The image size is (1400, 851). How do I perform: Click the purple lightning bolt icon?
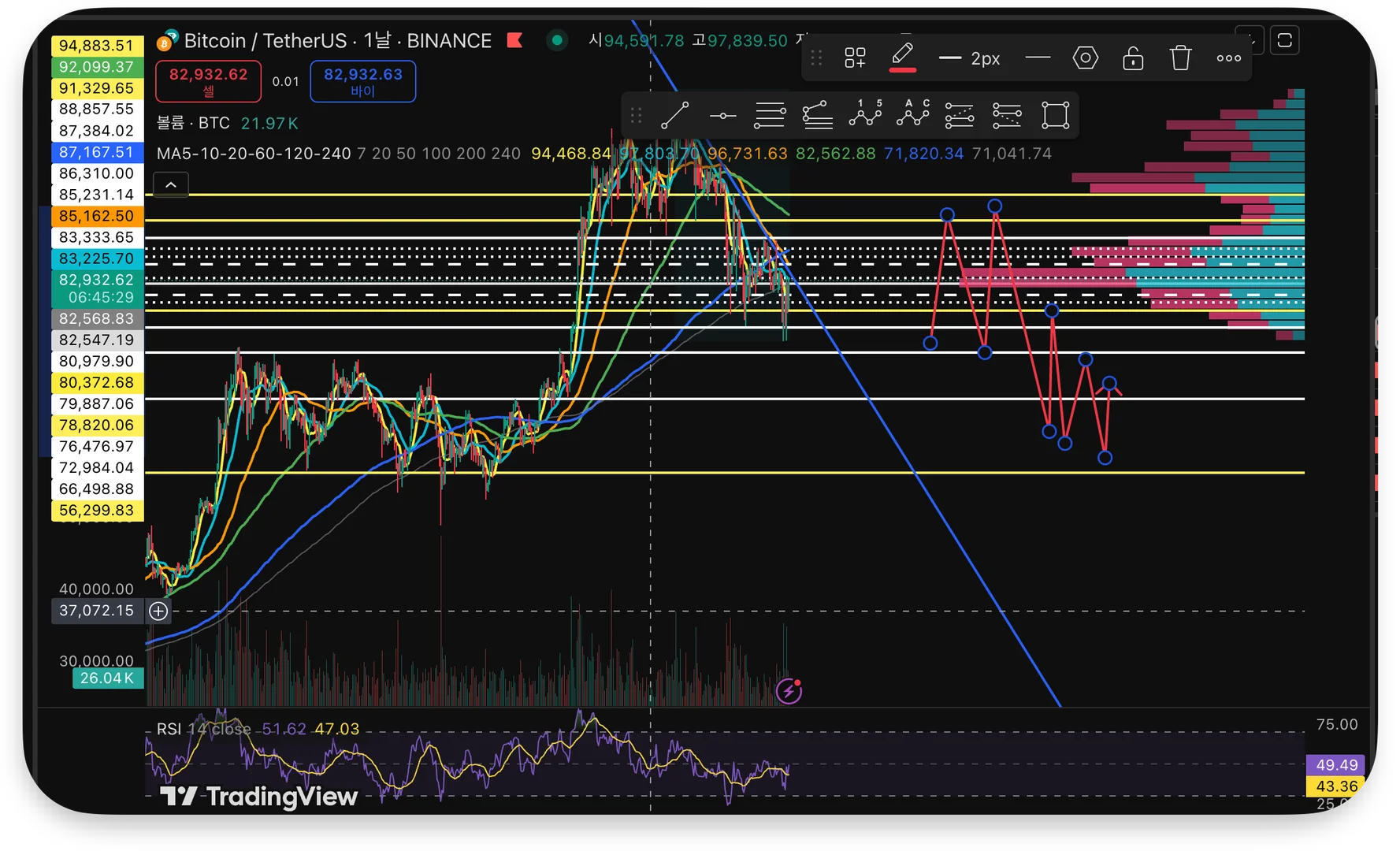(789, 691)
